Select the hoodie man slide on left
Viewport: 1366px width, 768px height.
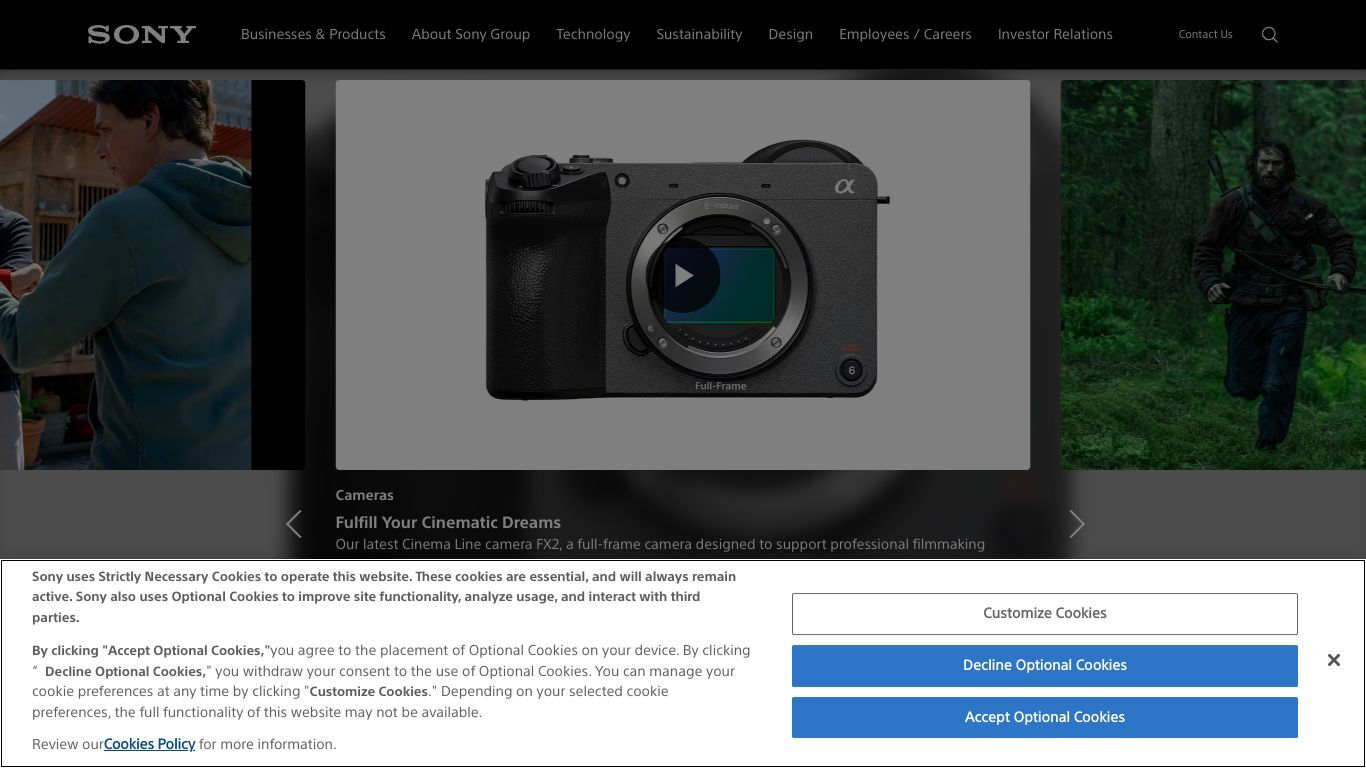click(x=152, y=275)
